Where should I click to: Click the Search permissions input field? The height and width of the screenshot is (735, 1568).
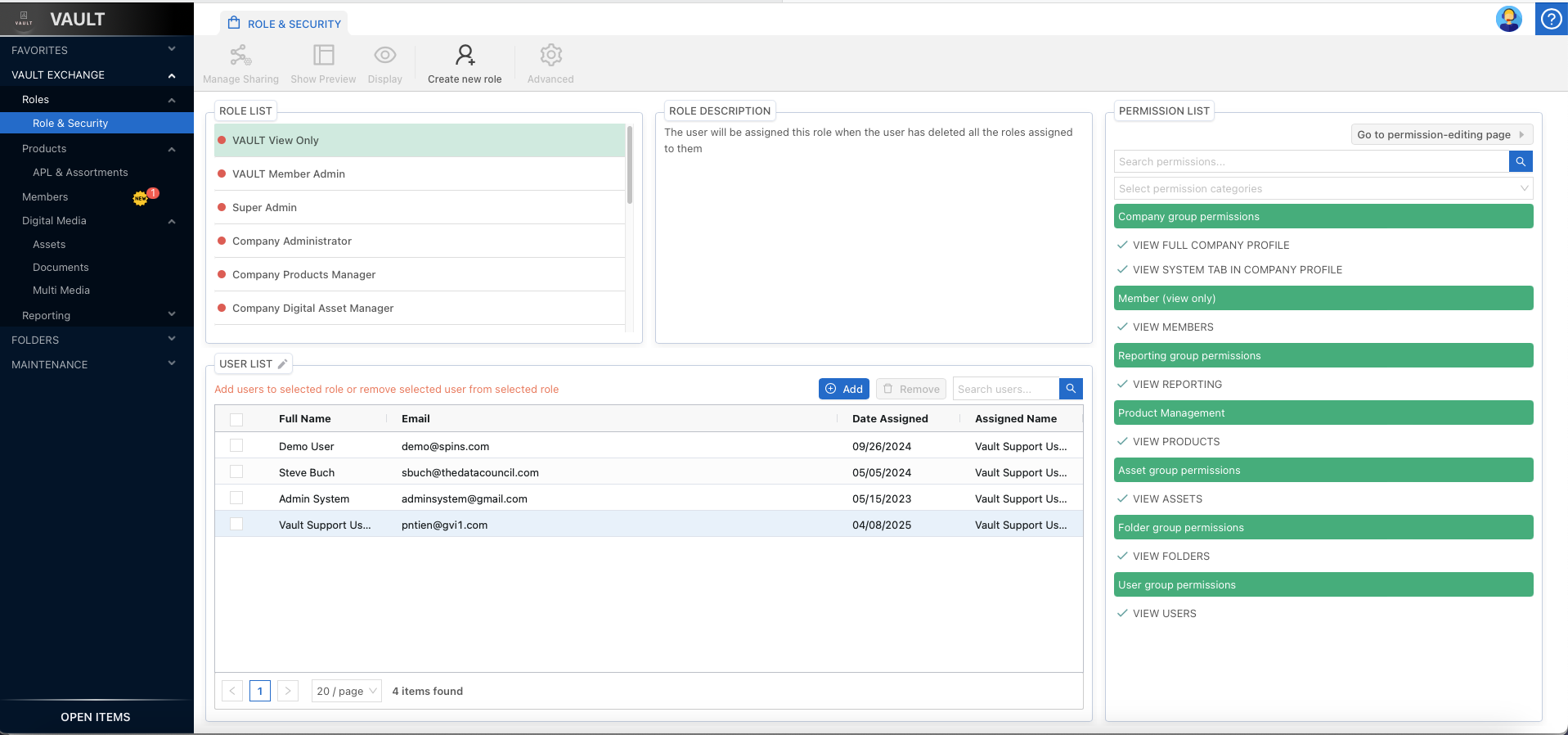1311,162
